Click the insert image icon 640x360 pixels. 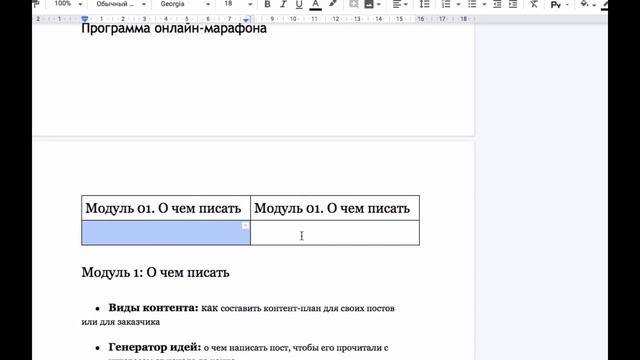click(369, 4)
